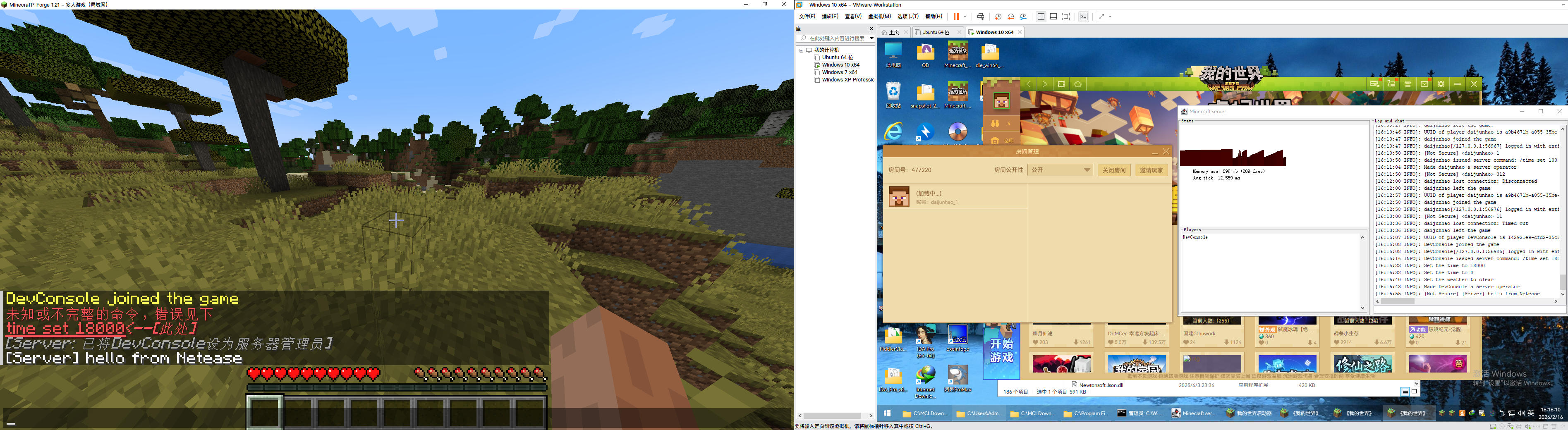The height and width of the screenshot is (430, 1568).
Task: Click the 回收站 recycle bin icon
Action: click(893, 96)
